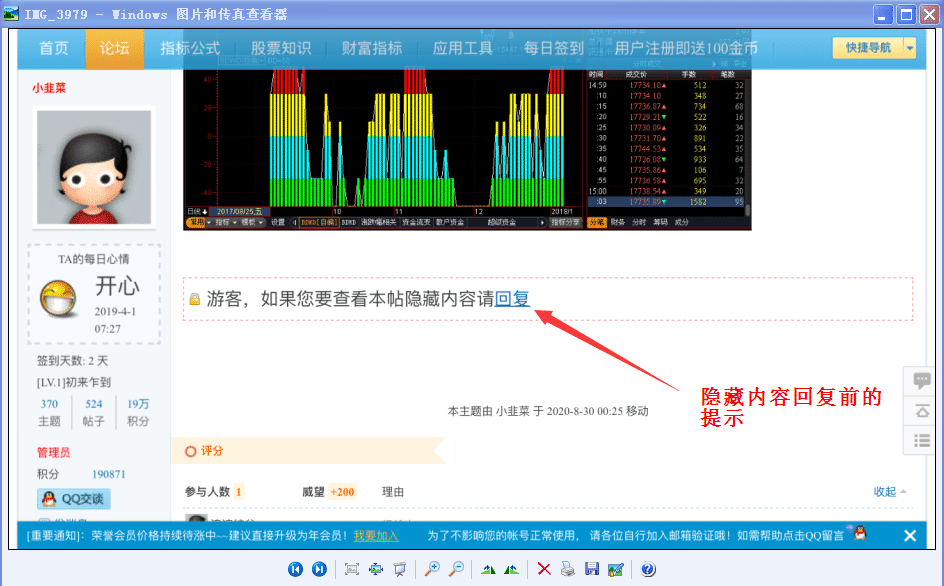Delete the picture with the red X icon
Screen dimensions: 944x586
[x=545, y=568]
